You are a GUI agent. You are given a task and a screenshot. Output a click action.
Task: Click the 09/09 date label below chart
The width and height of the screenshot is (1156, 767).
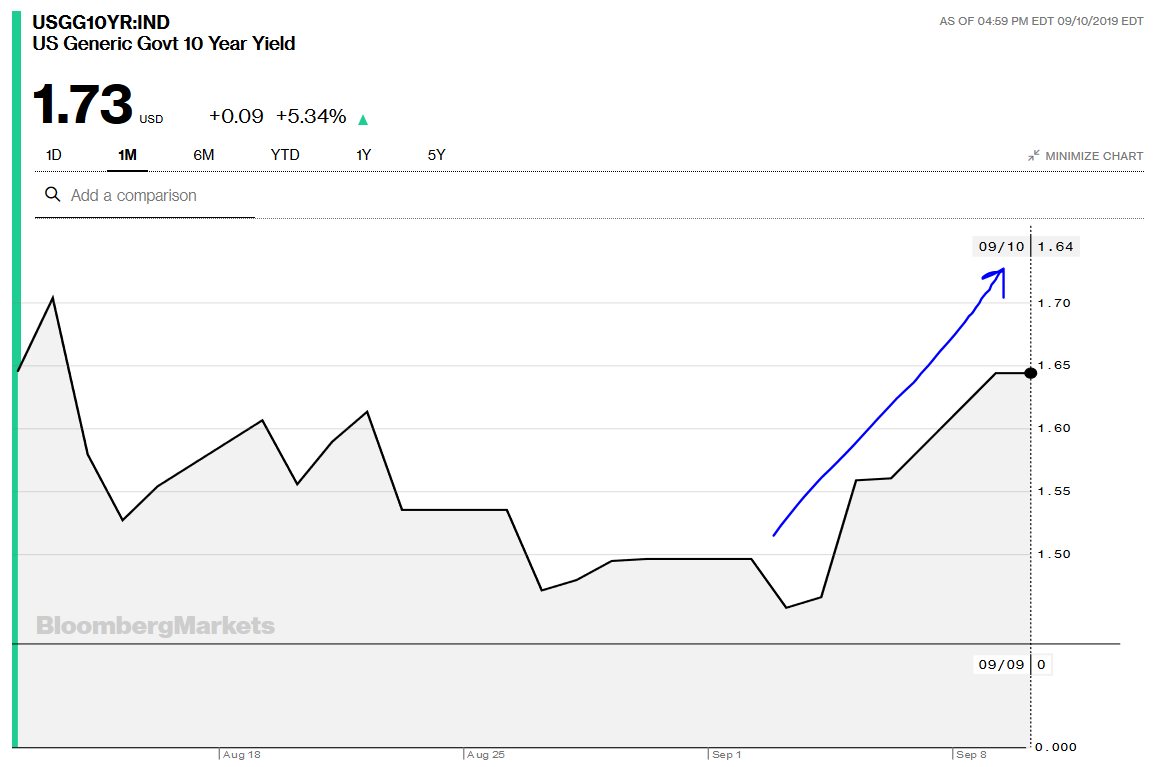1000,664
